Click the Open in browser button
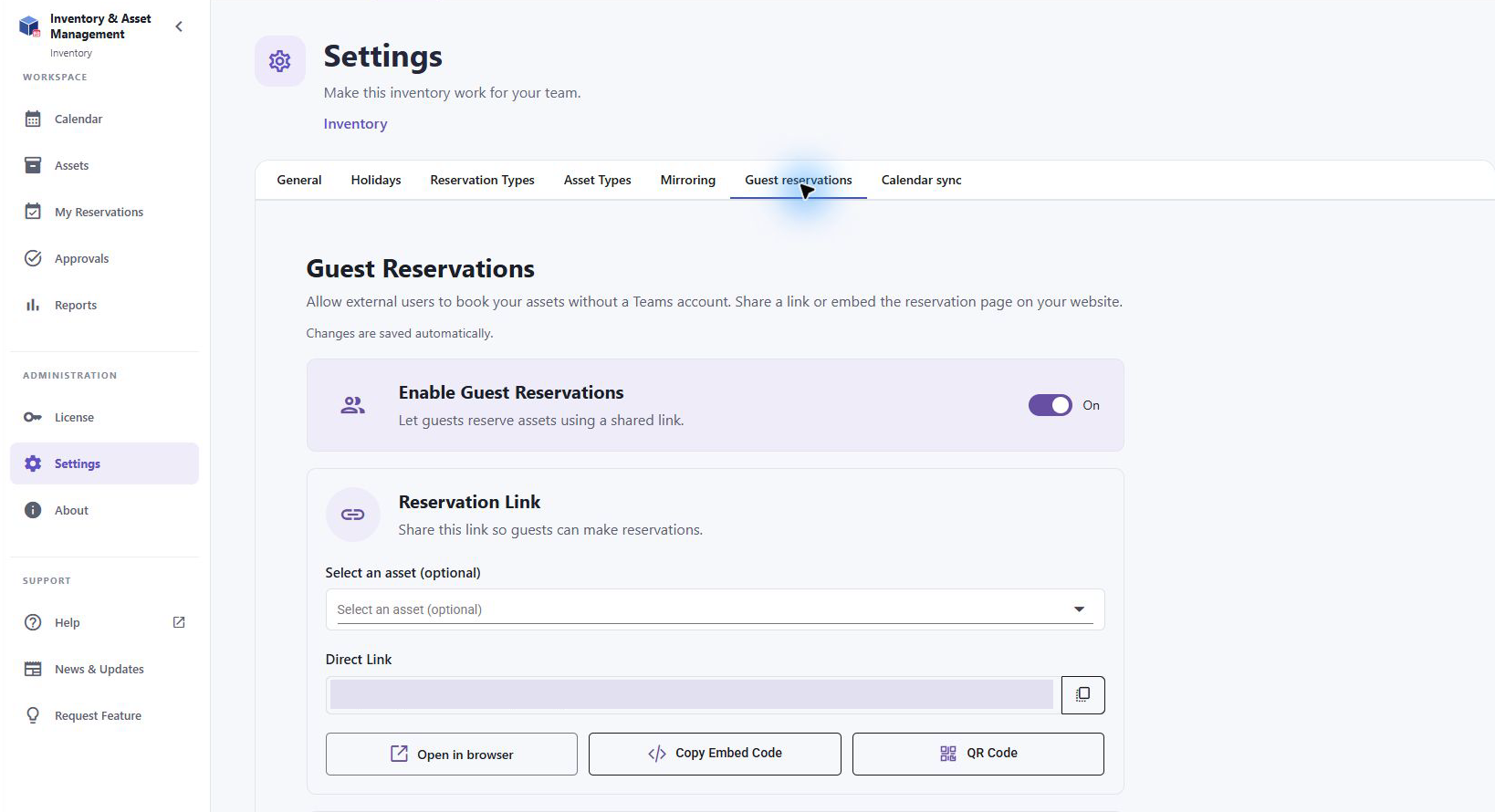Viewport: 1495px width, 812px height. (452, 755)
